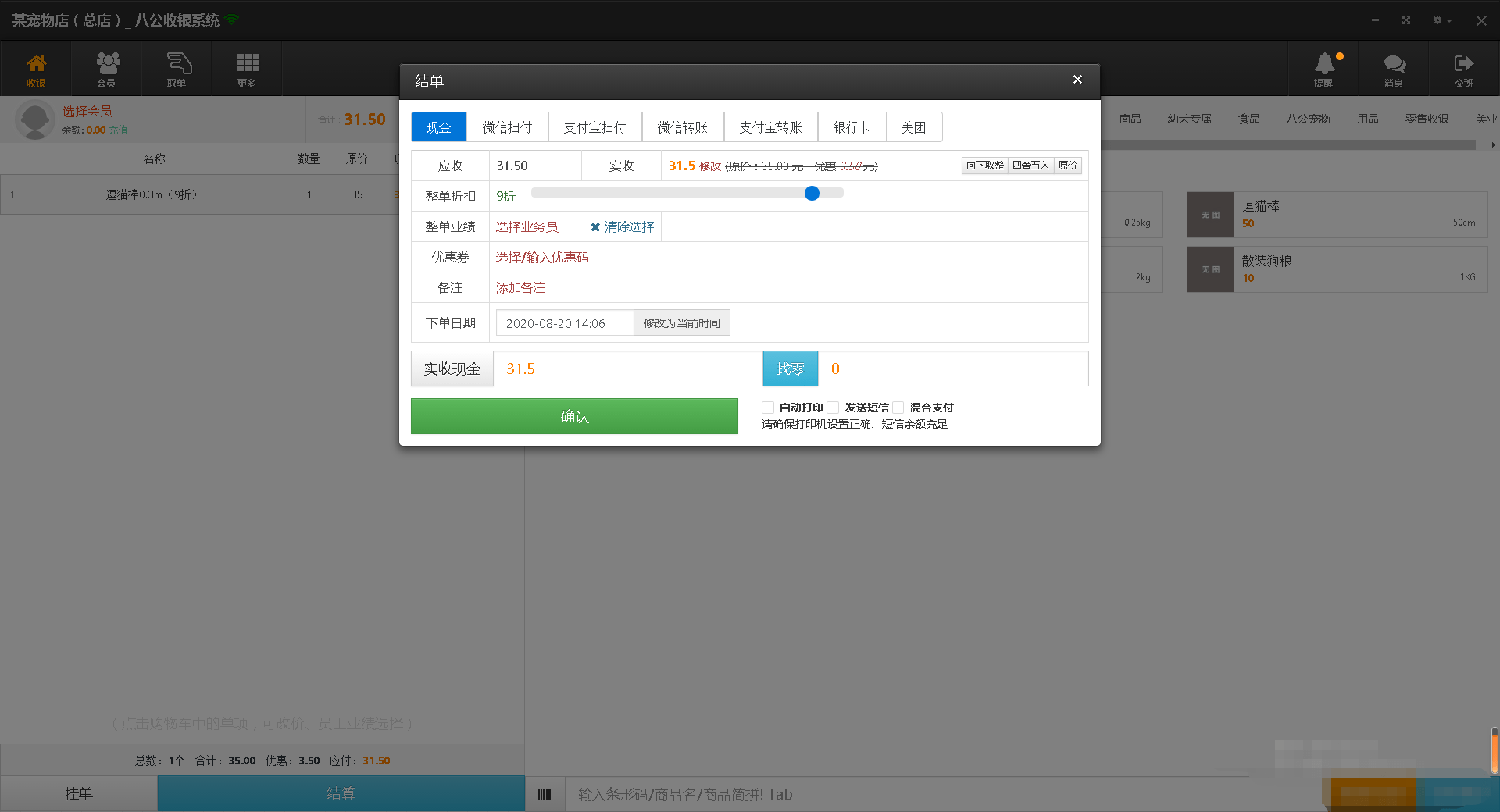Viewport: 1500px width, 812px height.
Task: Click the 原价 button in 实收 row
Action: click(x=1067, y=166)
